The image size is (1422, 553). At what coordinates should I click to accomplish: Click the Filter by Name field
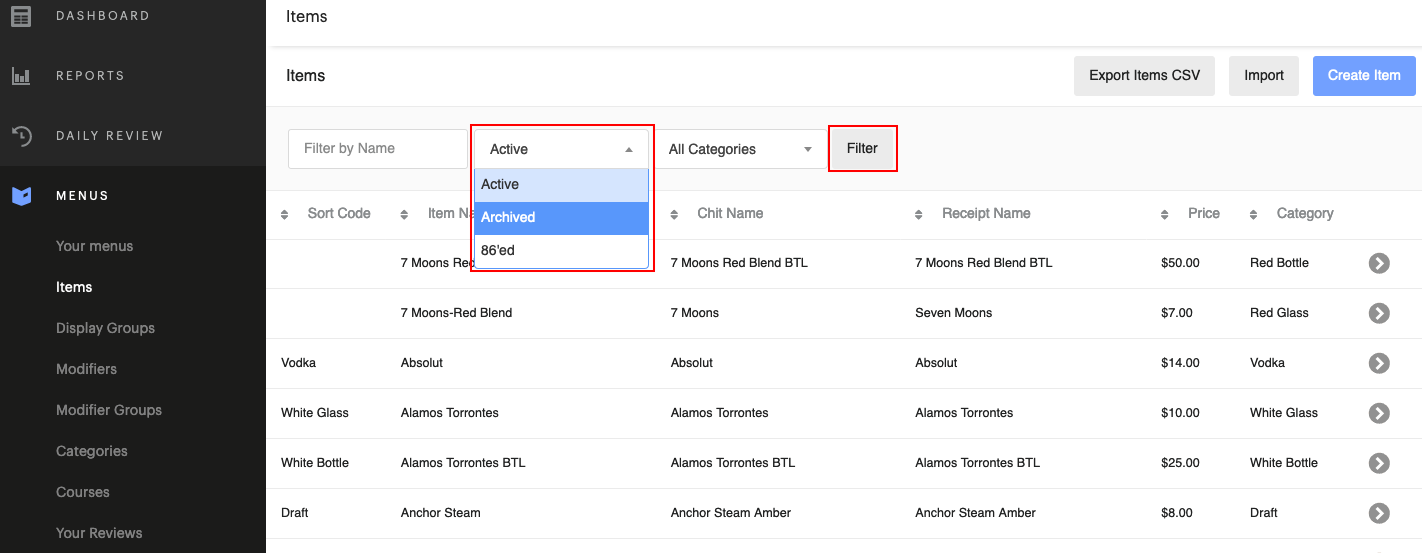click(x=378, y=149)
